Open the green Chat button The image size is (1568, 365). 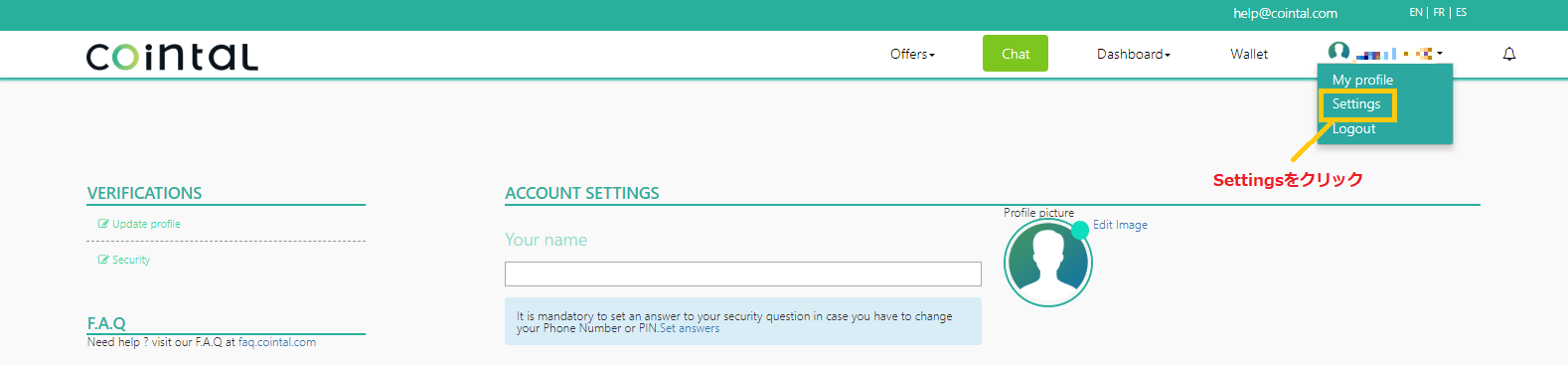pyautogui.click(x=1016, y=54)
